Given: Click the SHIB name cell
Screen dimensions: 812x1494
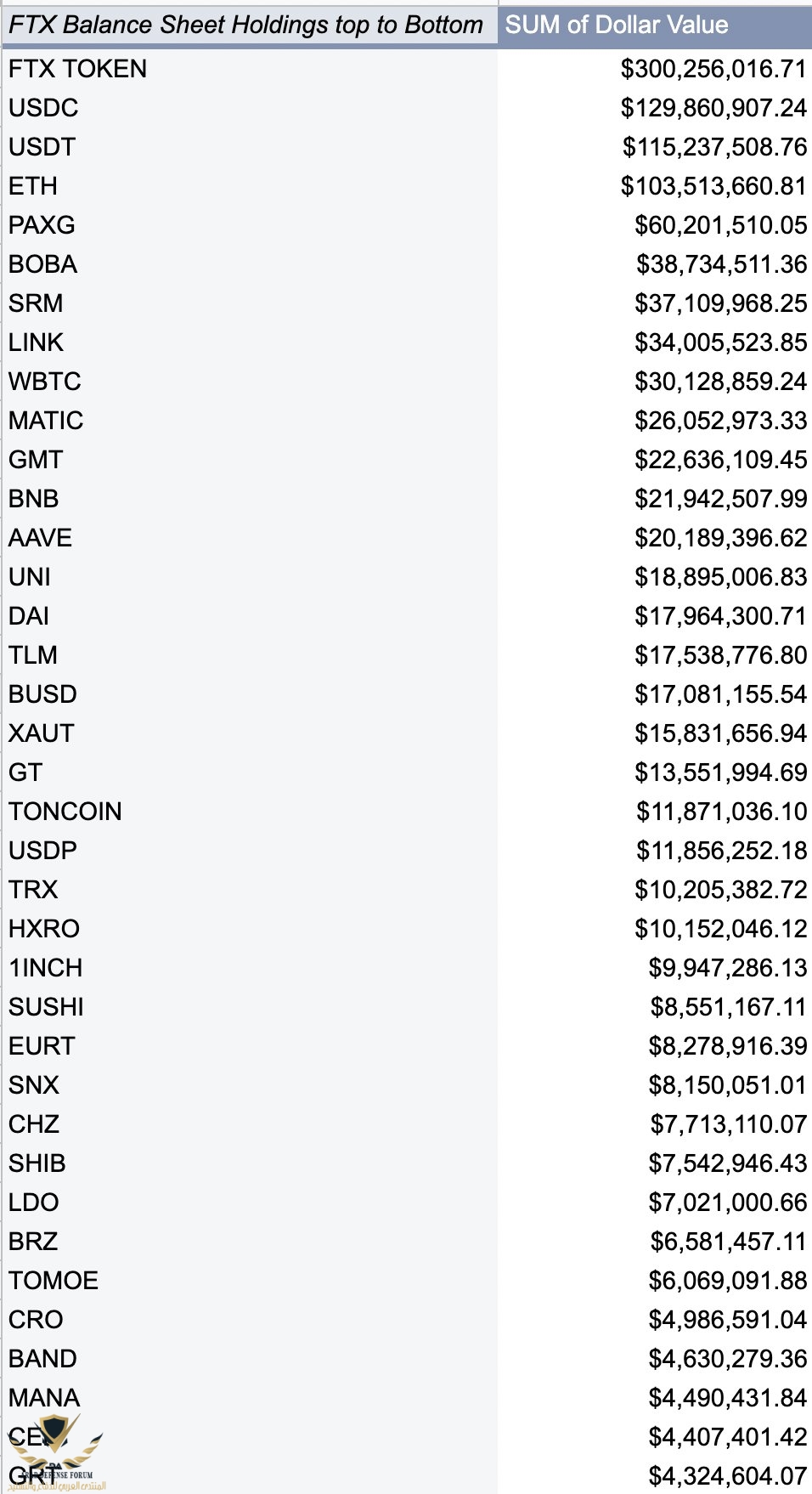Looking at the screenshot, I should tap(37, 1163).
